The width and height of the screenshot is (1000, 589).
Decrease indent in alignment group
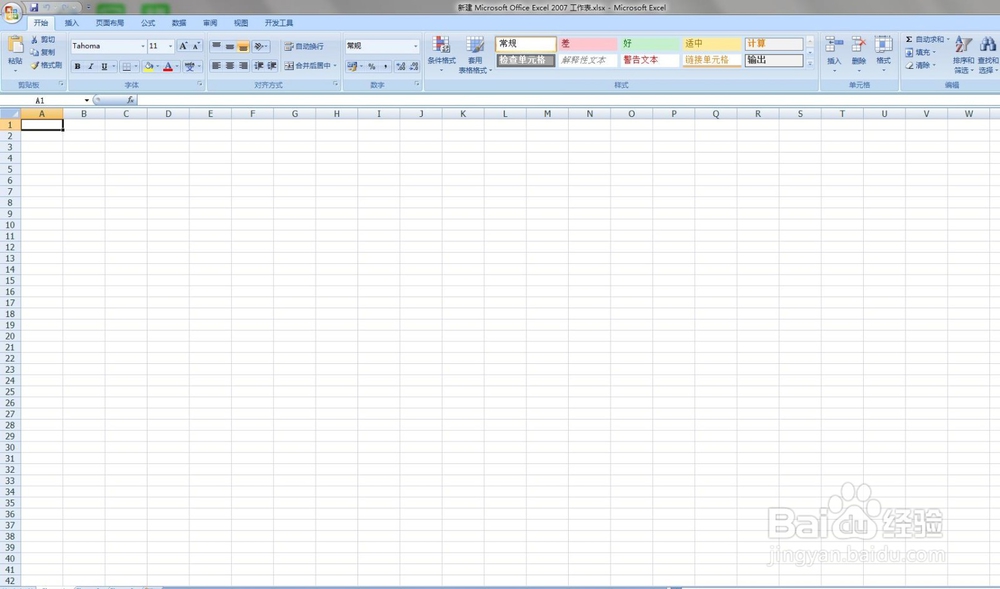click(259, 66)
